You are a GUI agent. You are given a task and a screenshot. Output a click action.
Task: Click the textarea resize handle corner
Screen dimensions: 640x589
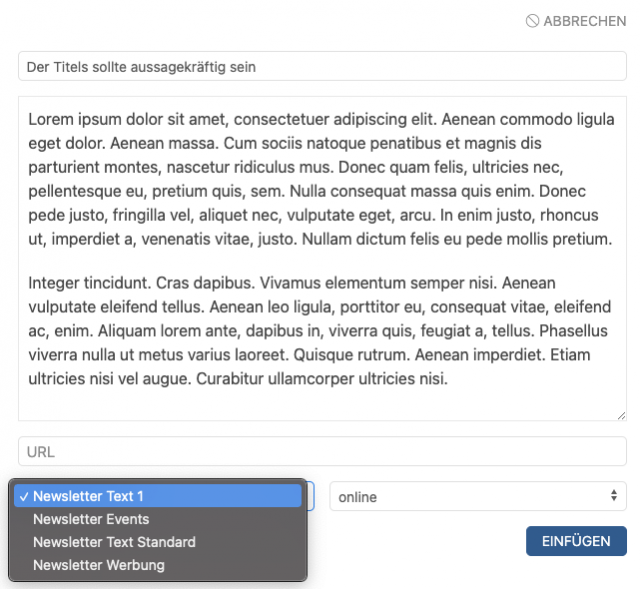[620, 414]
